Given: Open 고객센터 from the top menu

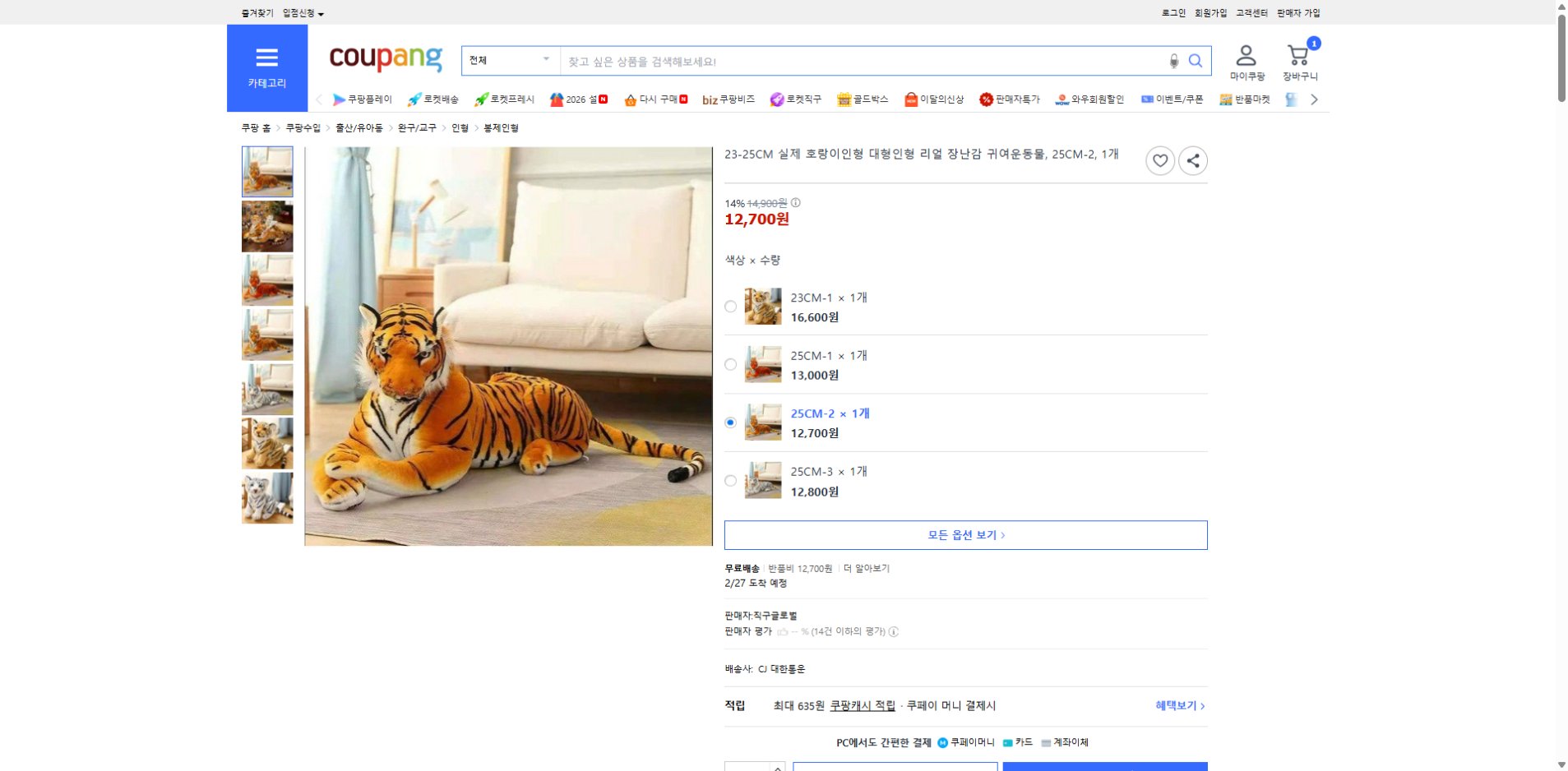Looking at the screenshot, I should point(1251,12).
